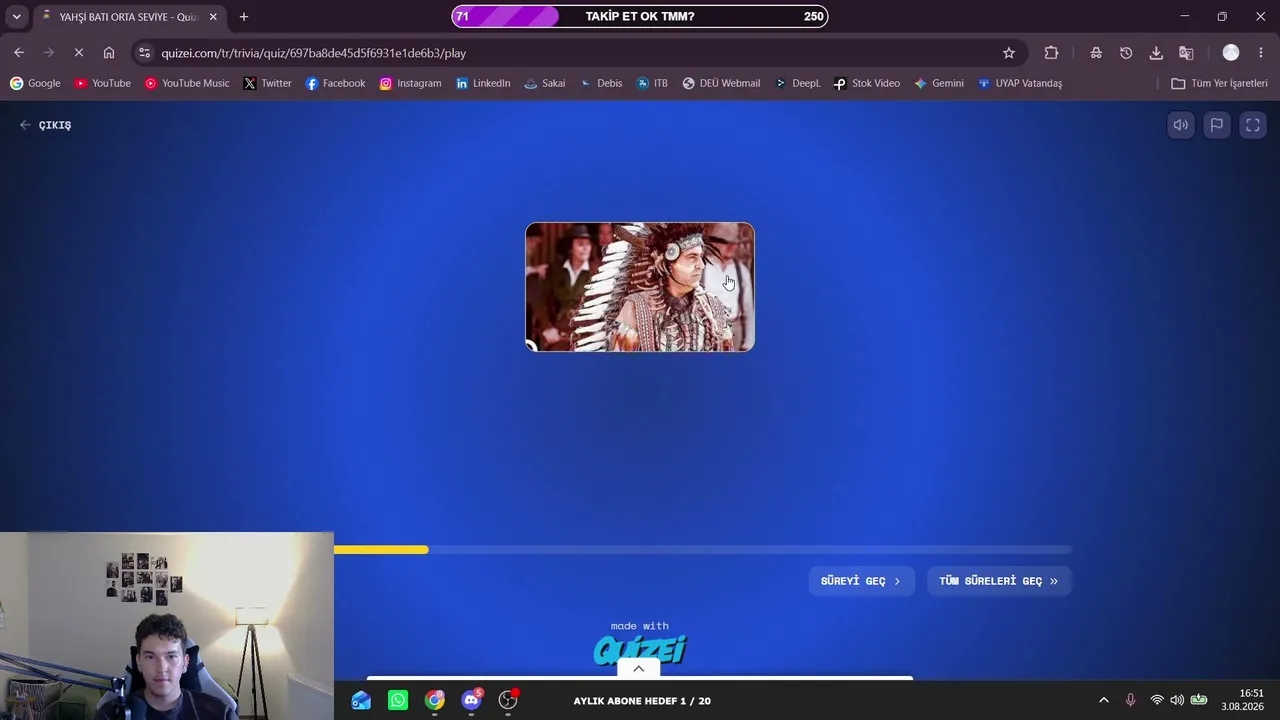Screen dimensions: 1280x720
Task: Click the flag report icon
Action: tap(1217, 125)
